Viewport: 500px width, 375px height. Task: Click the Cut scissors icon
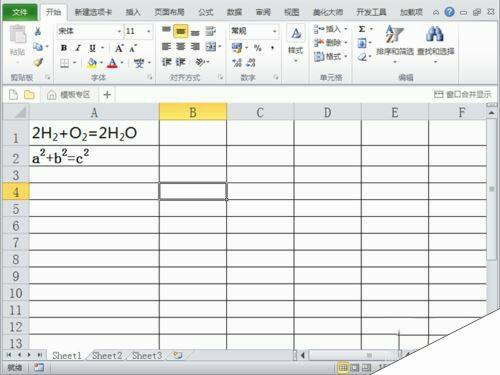pos(38,31)
